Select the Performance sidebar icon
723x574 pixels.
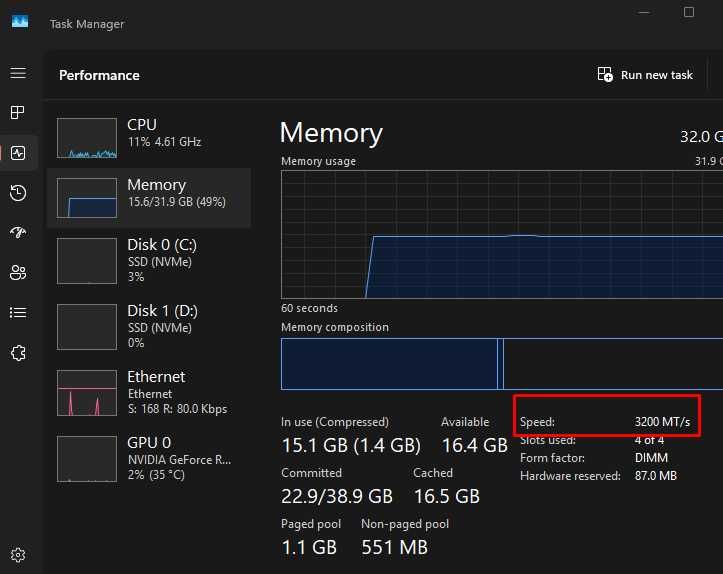coord(18,153)
